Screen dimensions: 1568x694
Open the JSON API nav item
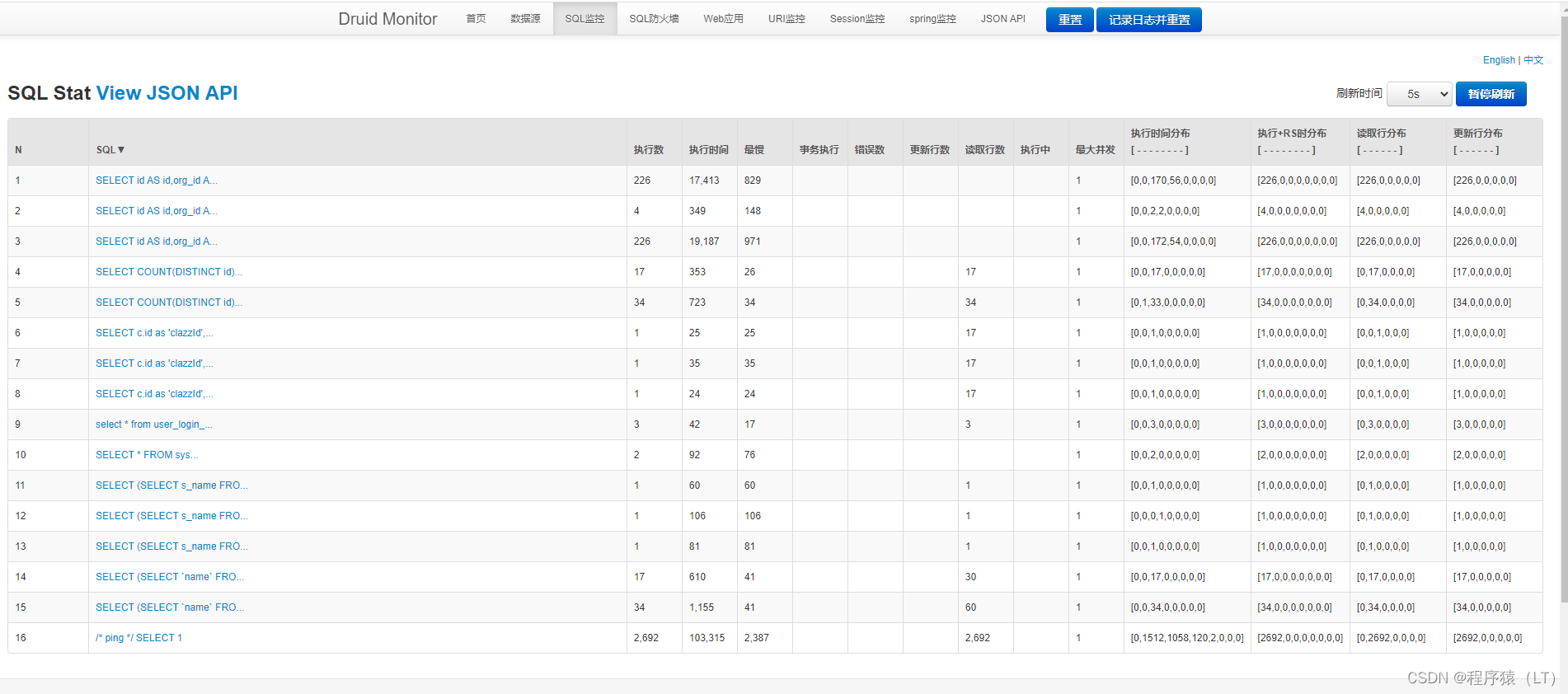click(1002, 19)
